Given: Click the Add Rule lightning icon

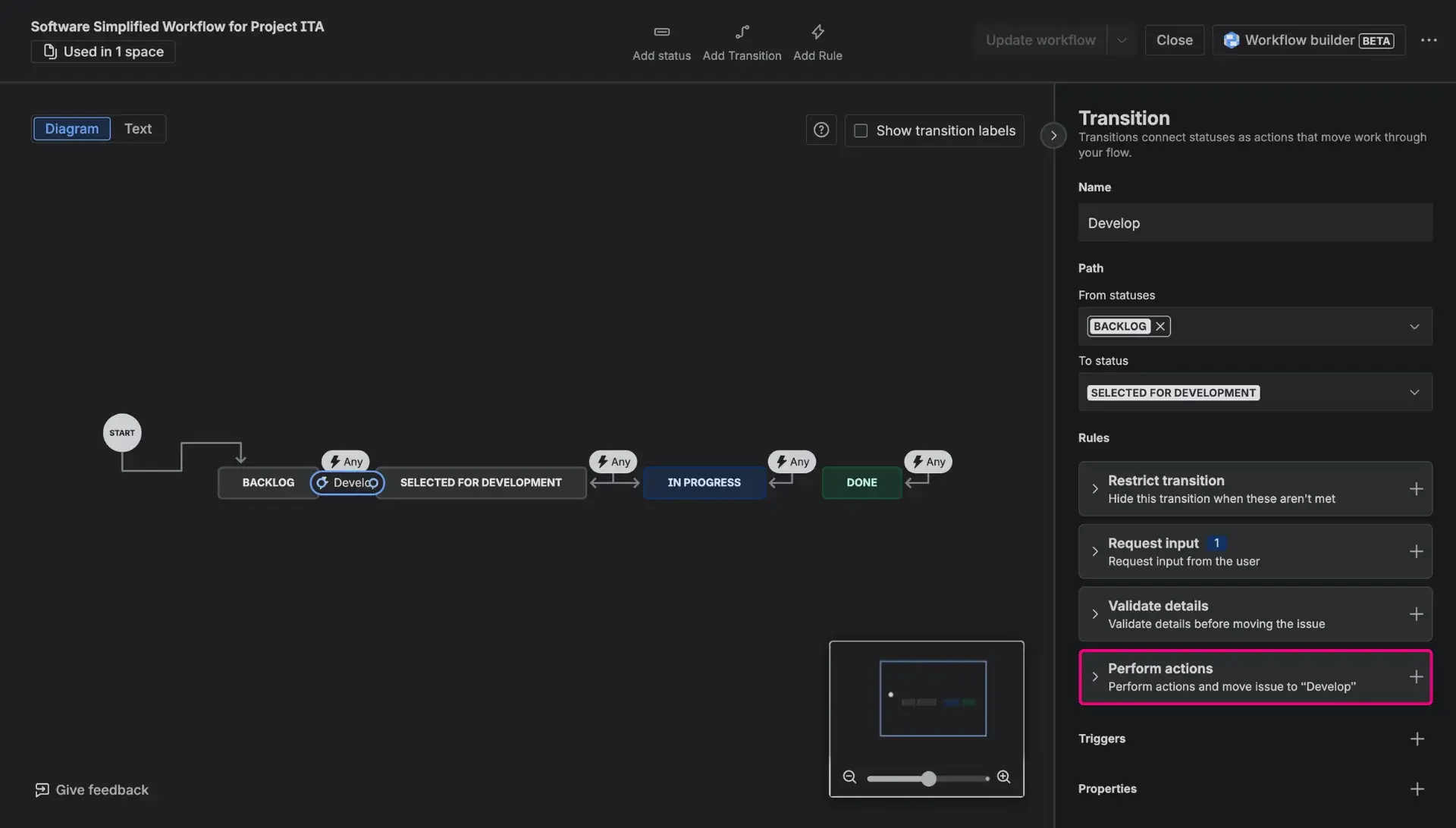Looking at the screenshot, I should click(x=817, y=32).
